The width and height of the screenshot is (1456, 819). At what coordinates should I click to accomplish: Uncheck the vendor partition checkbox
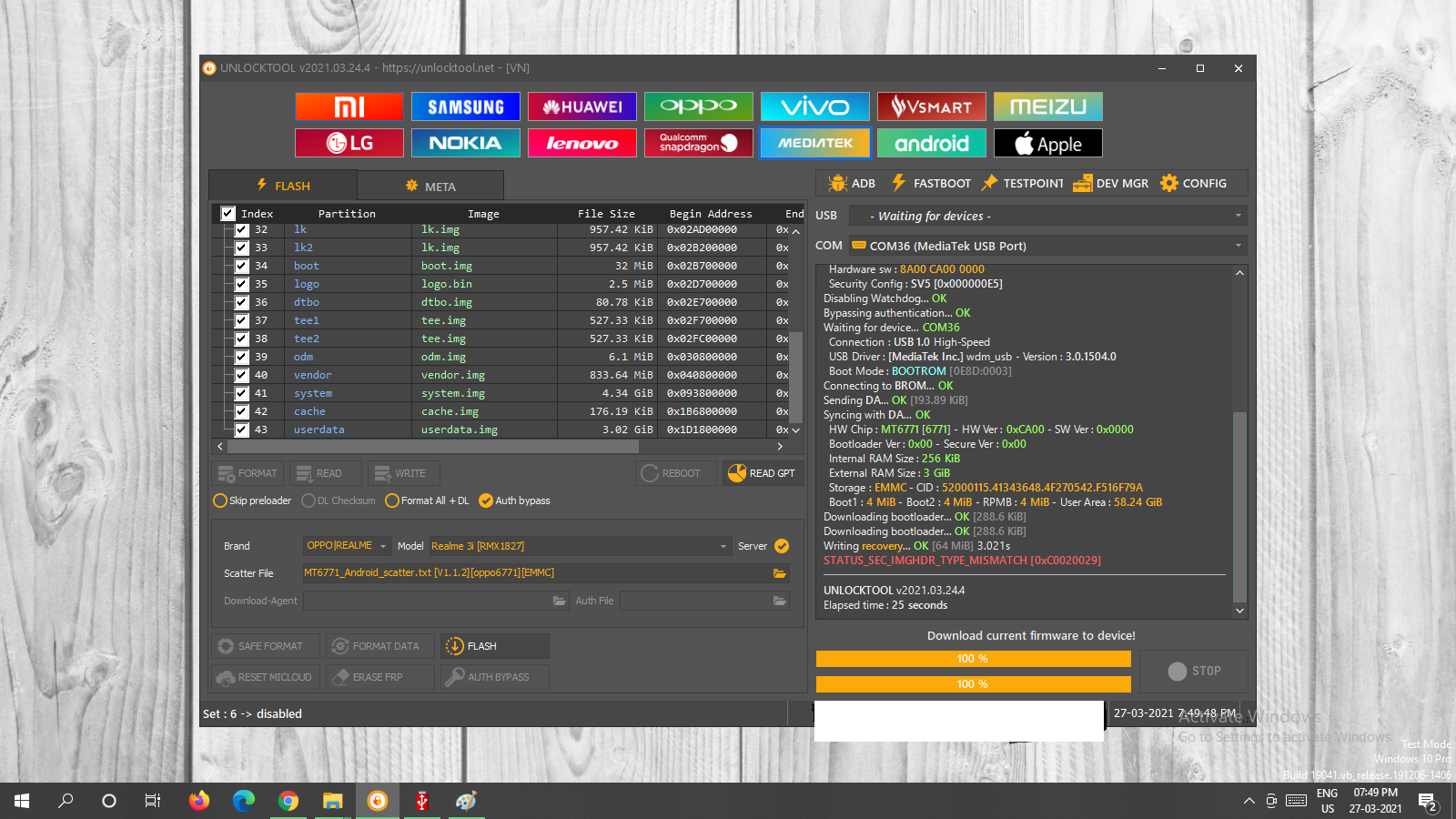click(242, 375)
